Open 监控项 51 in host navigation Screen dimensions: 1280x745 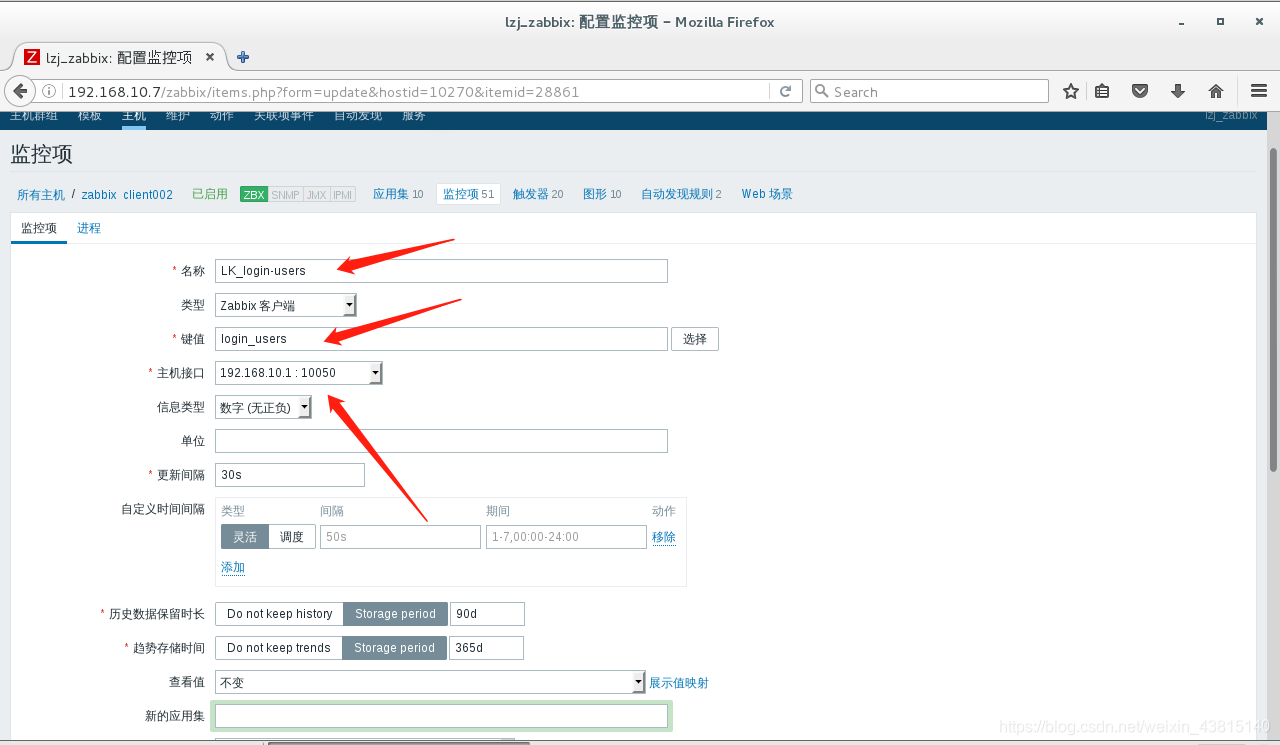[x=468, y=194]
